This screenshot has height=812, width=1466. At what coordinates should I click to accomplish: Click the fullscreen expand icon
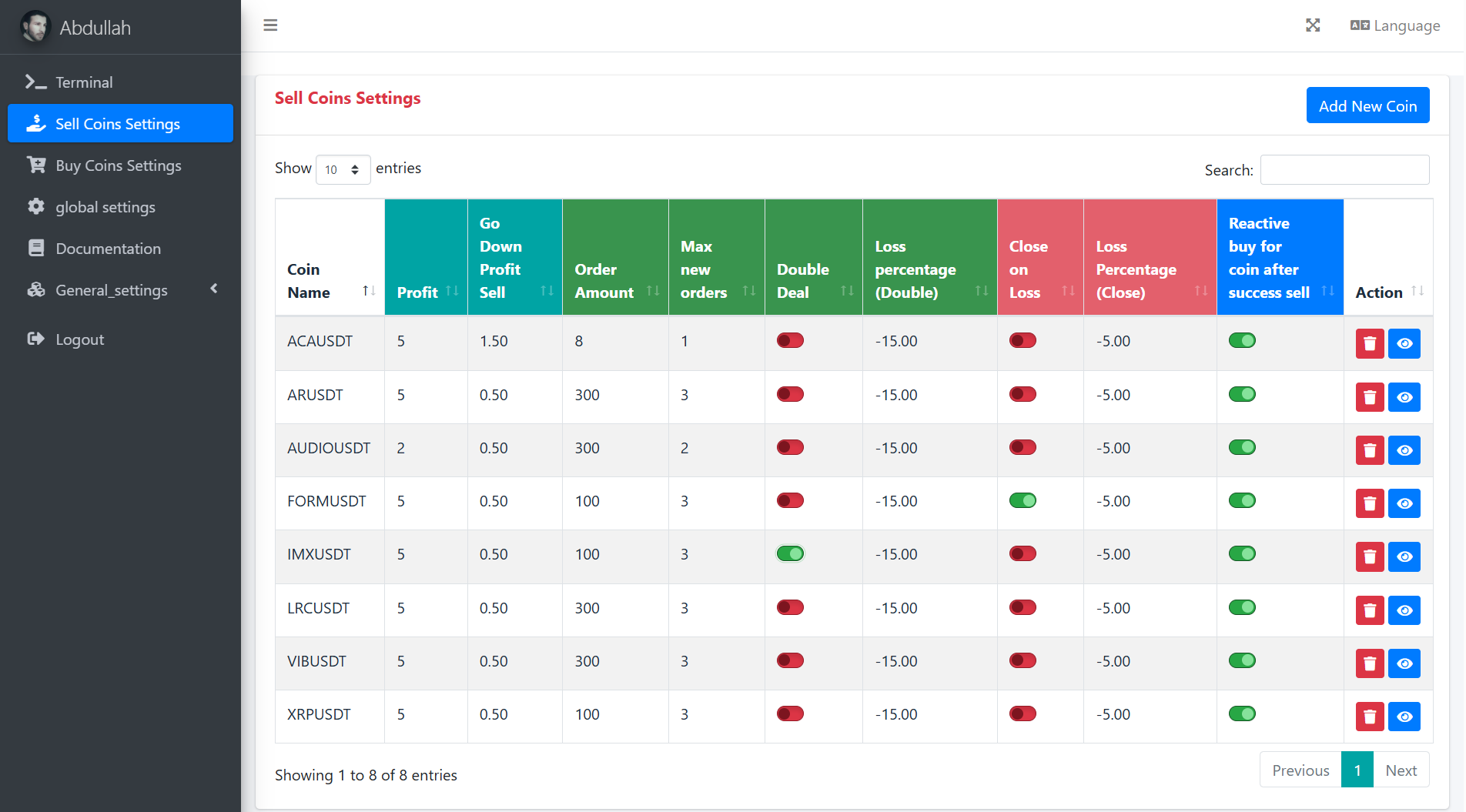(x=1313, y=25)
